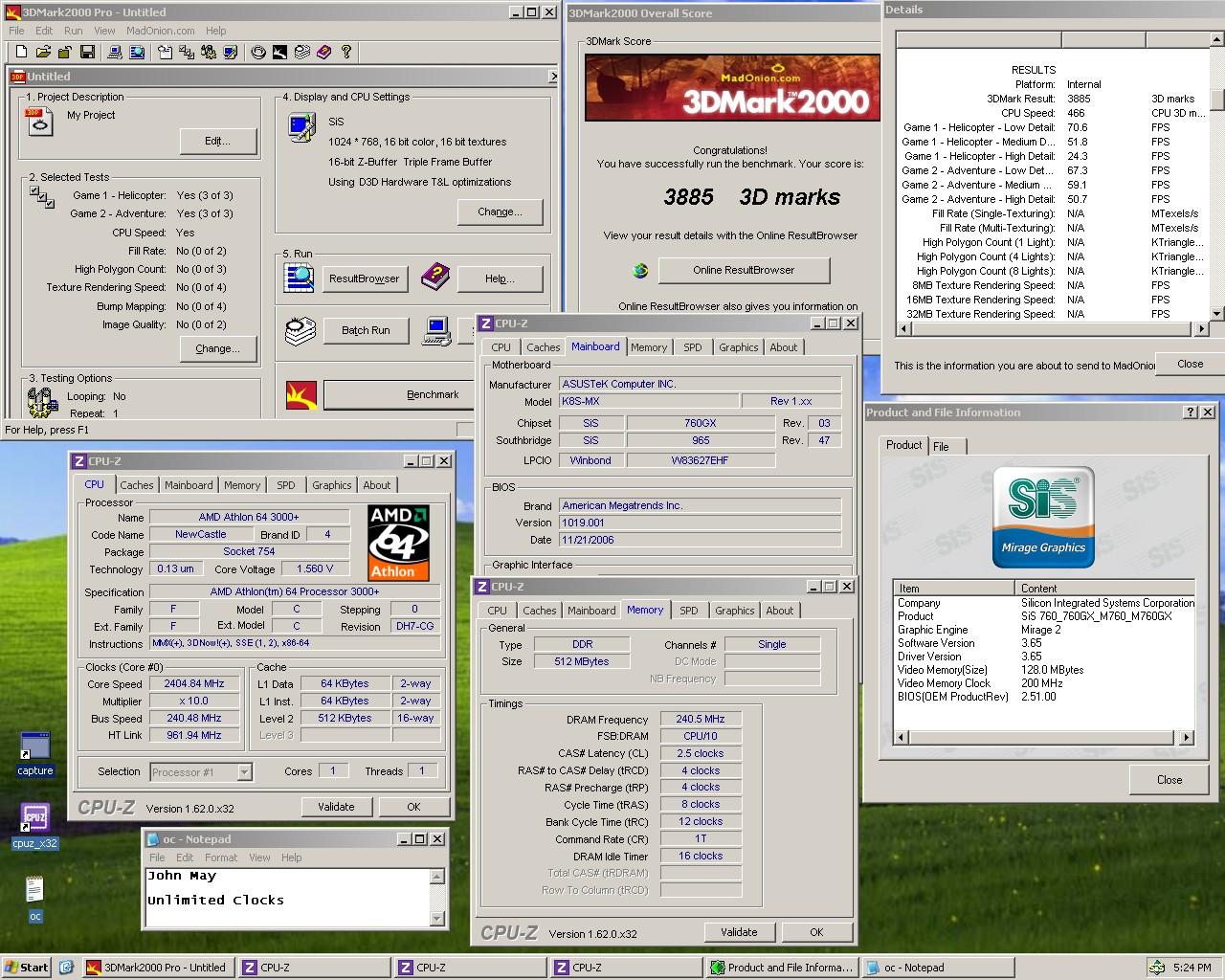1225x980 pixels.
Task: Click the project description toolbar icon
Action: 165,52
